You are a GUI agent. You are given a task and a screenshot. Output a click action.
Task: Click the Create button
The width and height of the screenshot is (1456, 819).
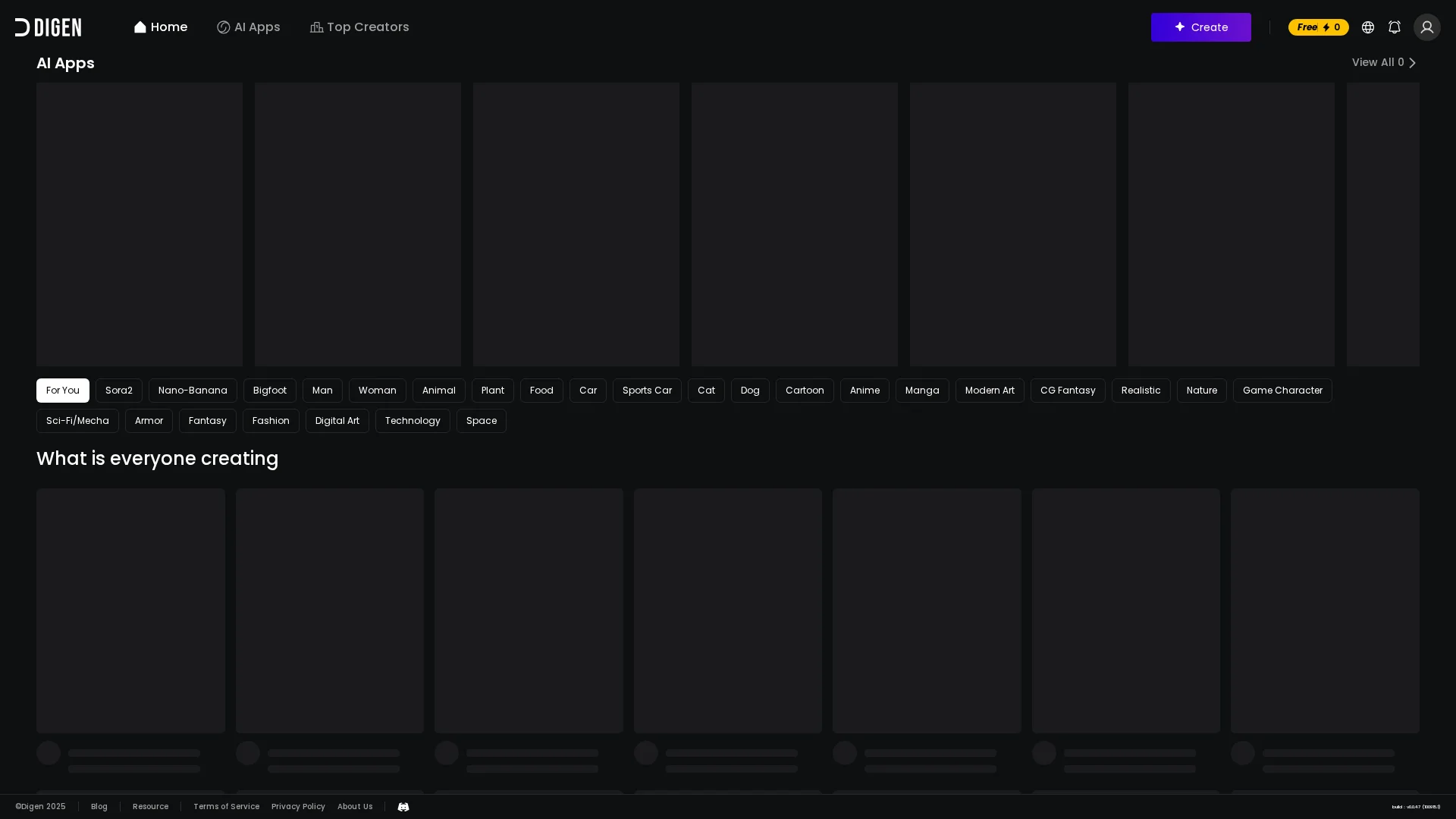[x=1200, y=27]
